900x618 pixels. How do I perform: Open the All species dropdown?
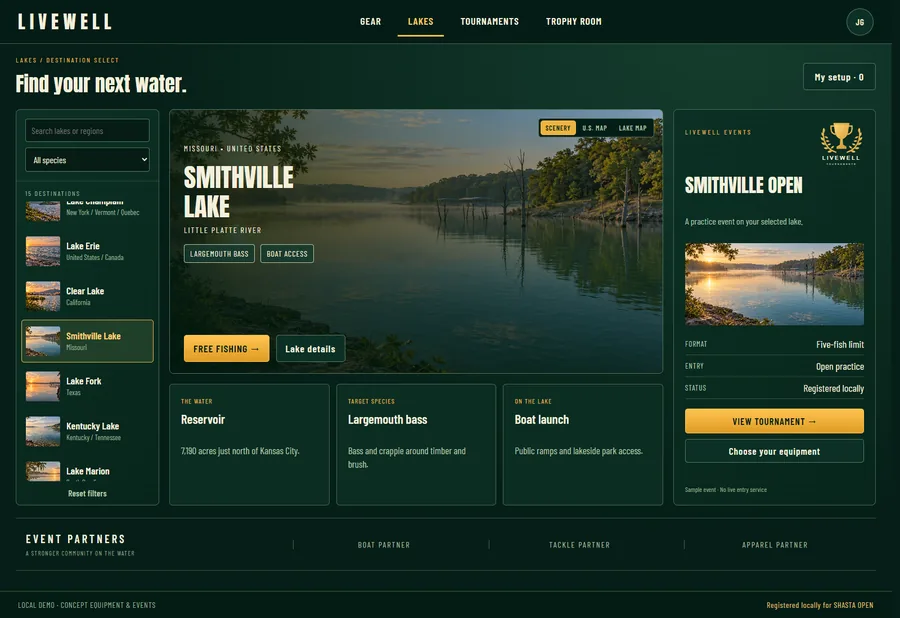87,160
